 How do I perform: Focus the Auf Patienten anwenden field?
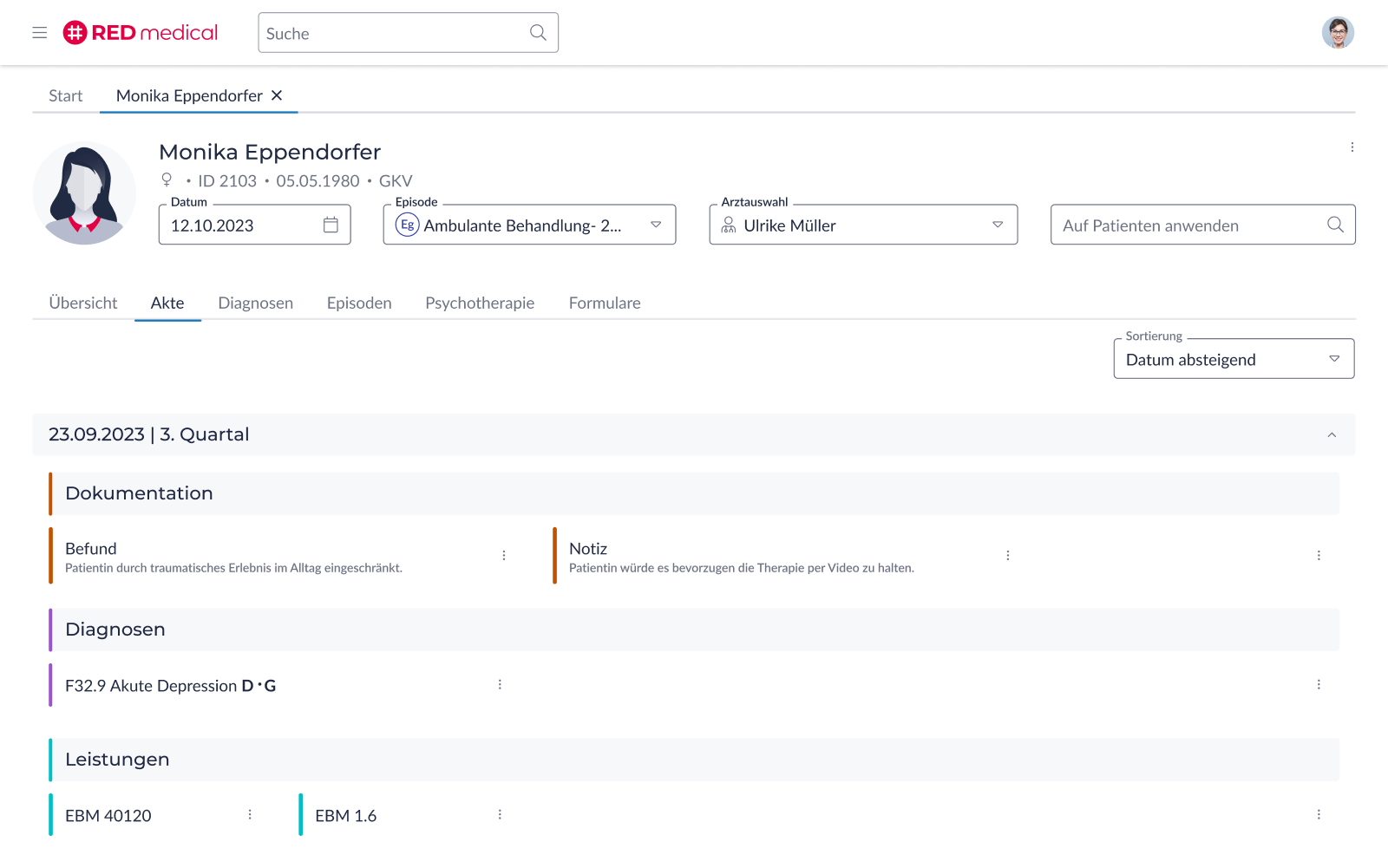pos(1202,225)
